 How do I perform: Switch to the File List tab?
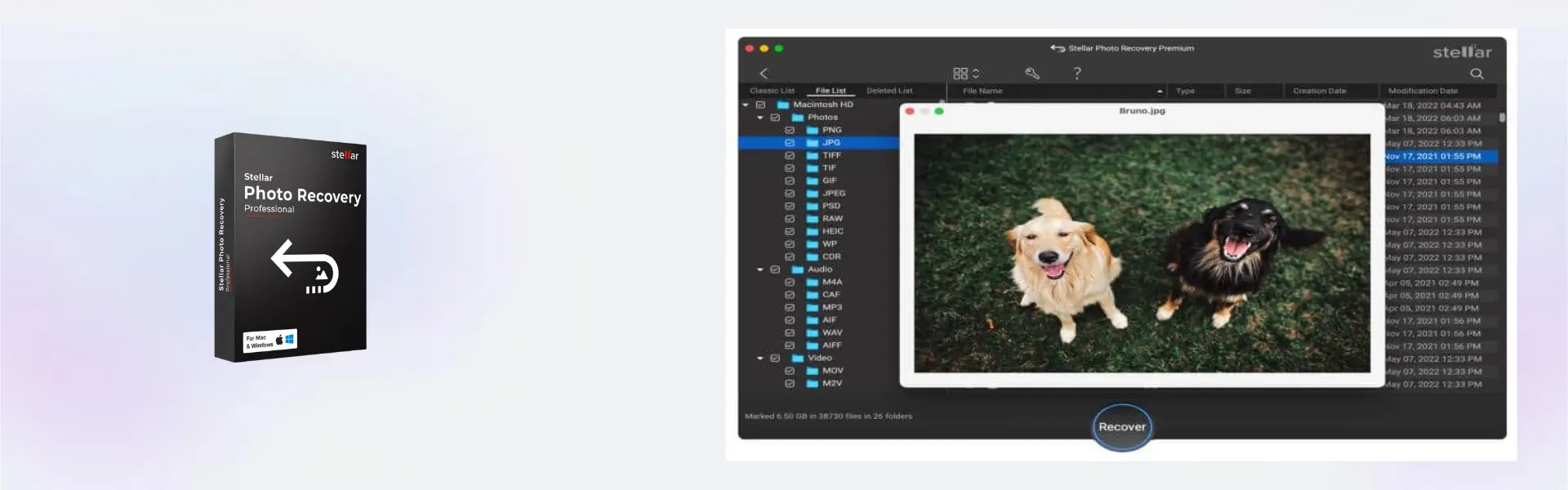coord(831,91)
